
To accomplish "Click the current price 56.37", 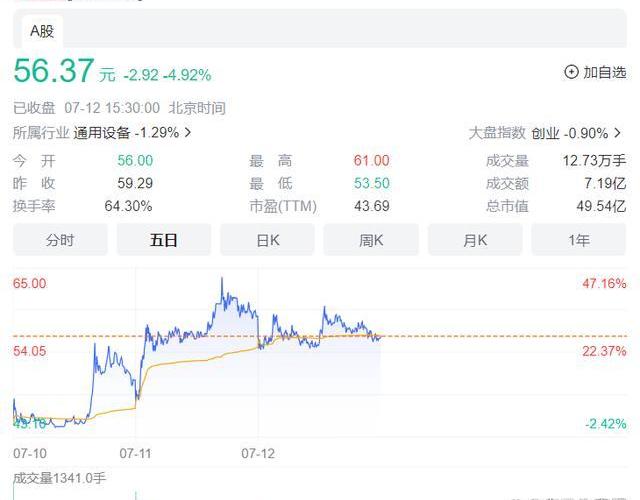I will coord(53,71).
